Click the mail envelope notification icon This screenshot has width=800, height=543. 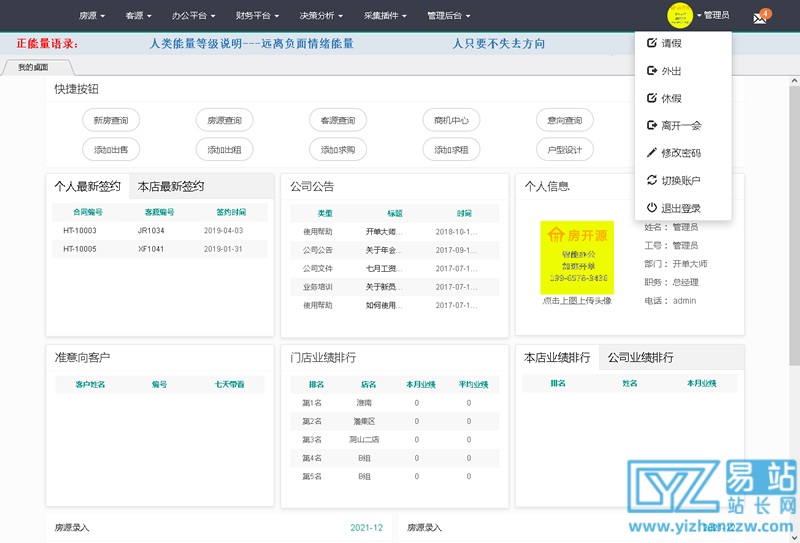click(759, 19)
